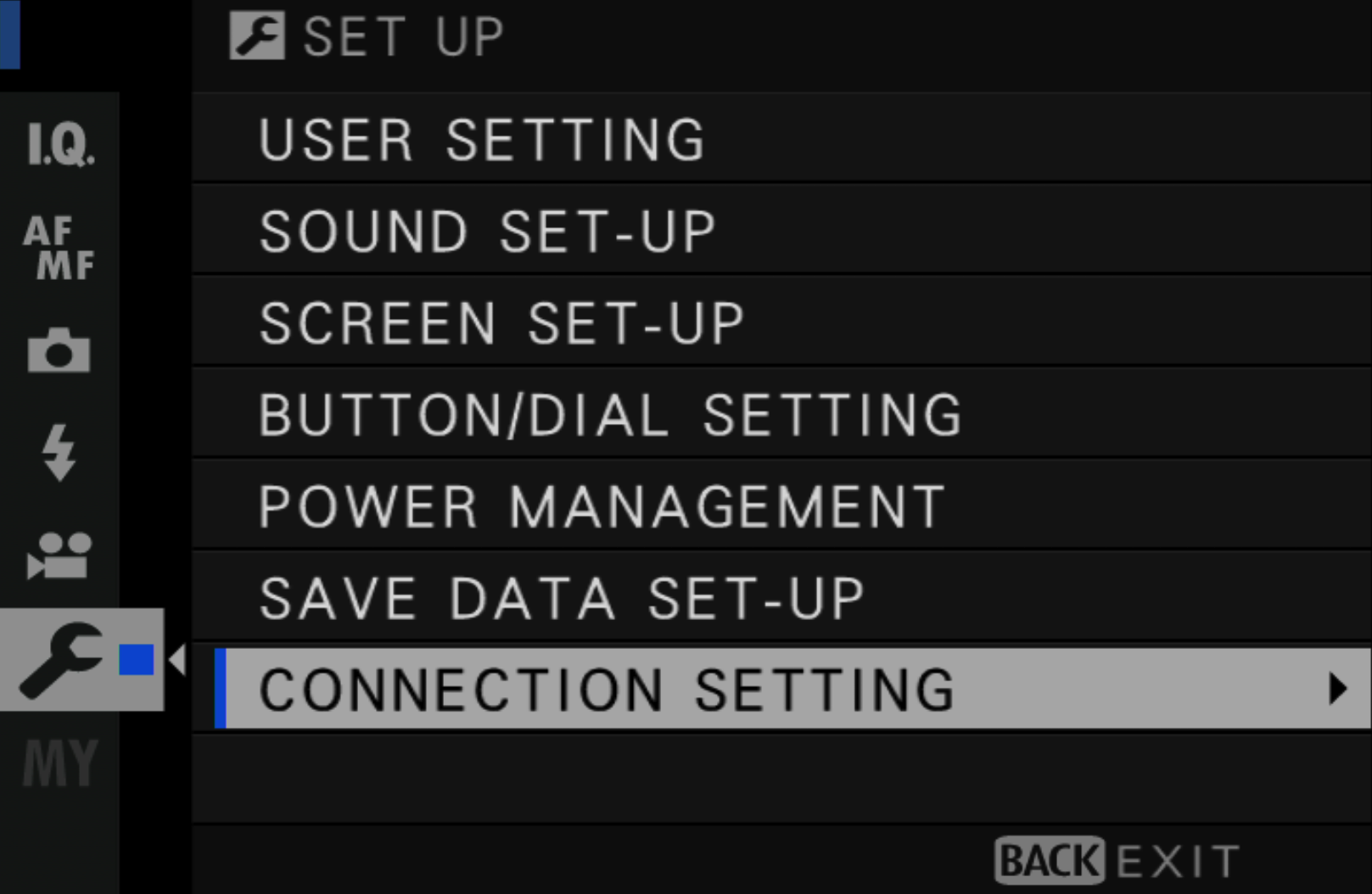Click the EXIT label
The image size is (1372, 894).
click(x=1178, y=862)
